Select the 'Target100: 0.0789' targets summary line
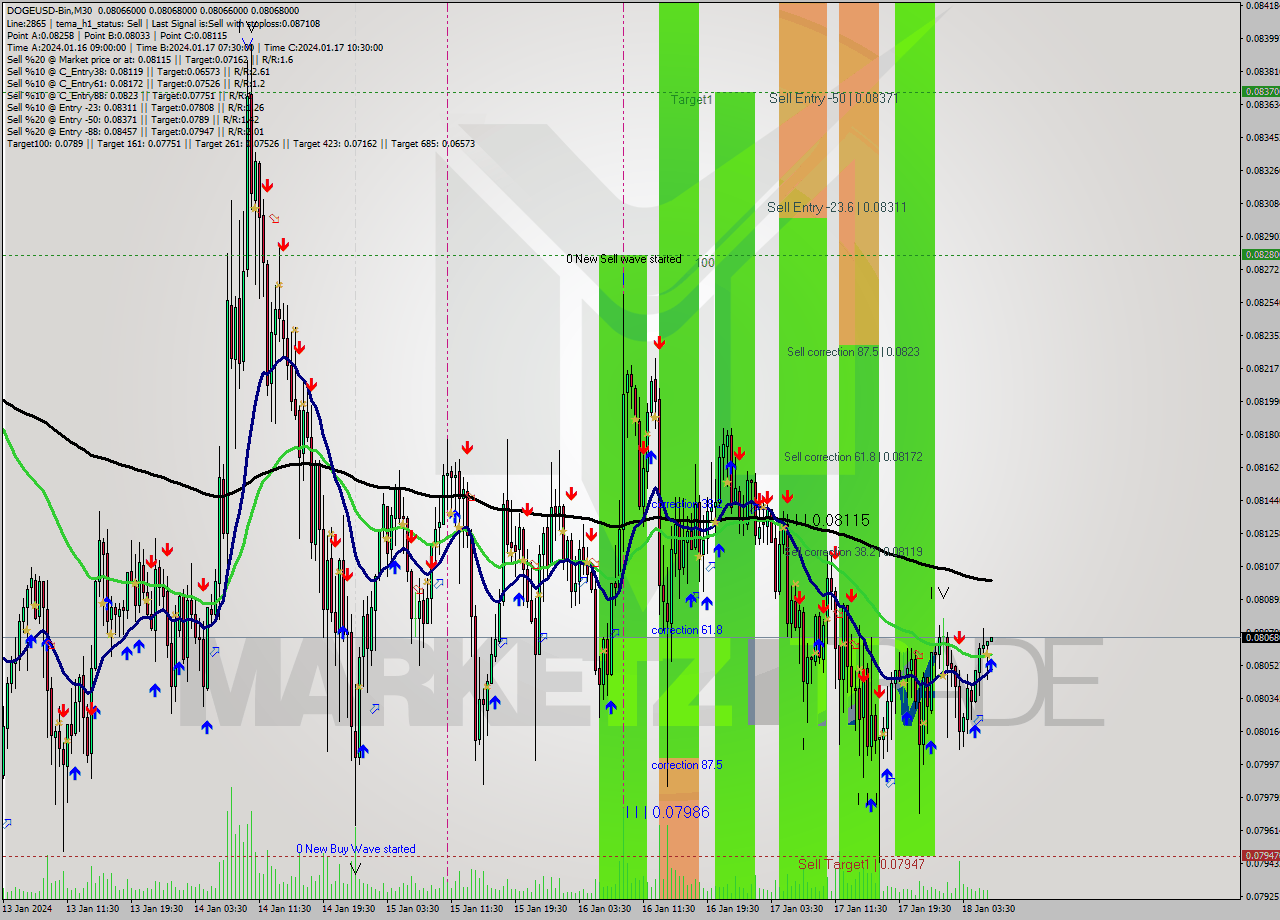The image size is (1280, 920). [240, 144]
